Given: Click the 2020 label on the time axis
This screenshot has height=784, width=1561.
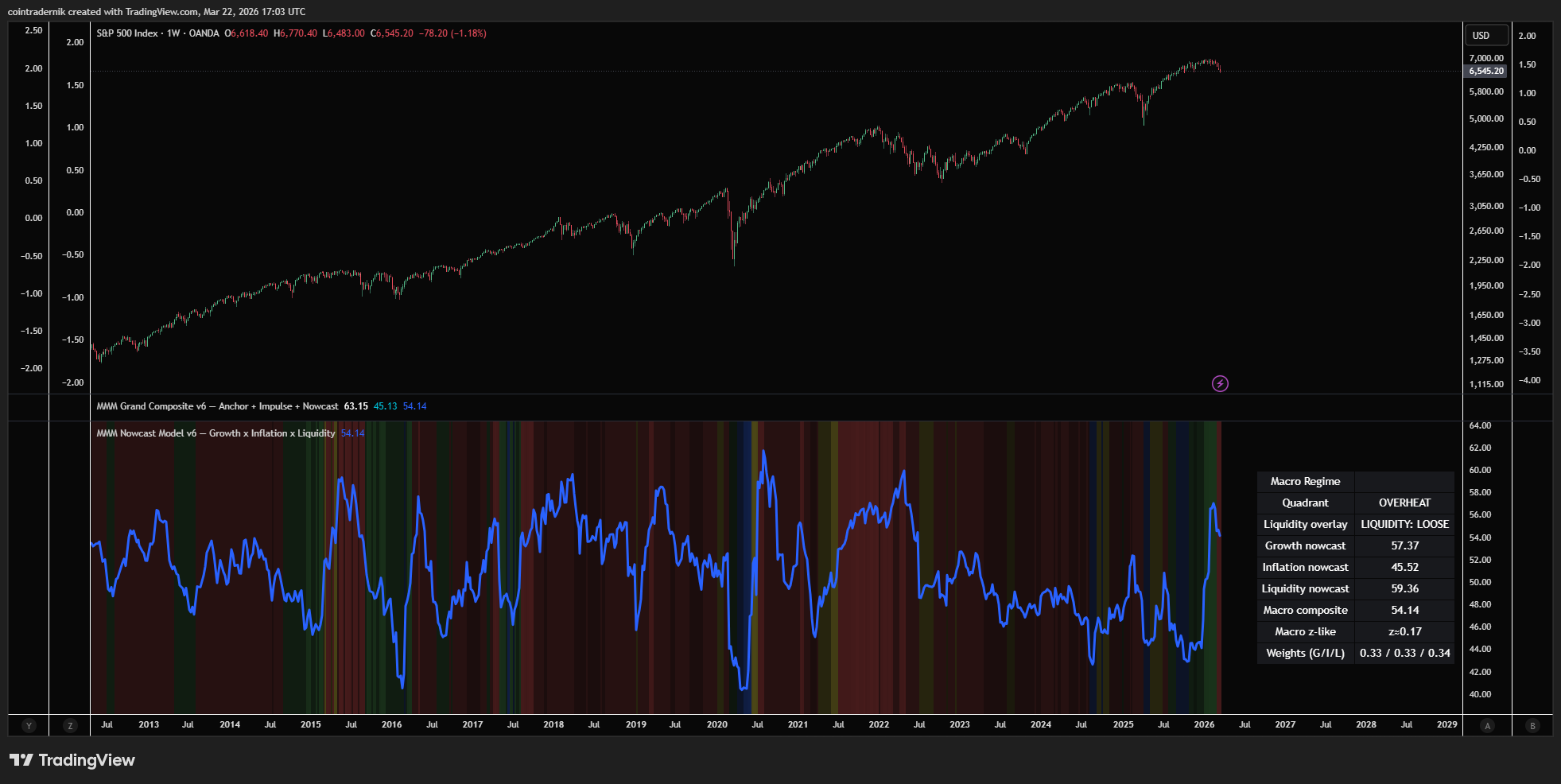Looking at the screenshot, I should point(716,724).
